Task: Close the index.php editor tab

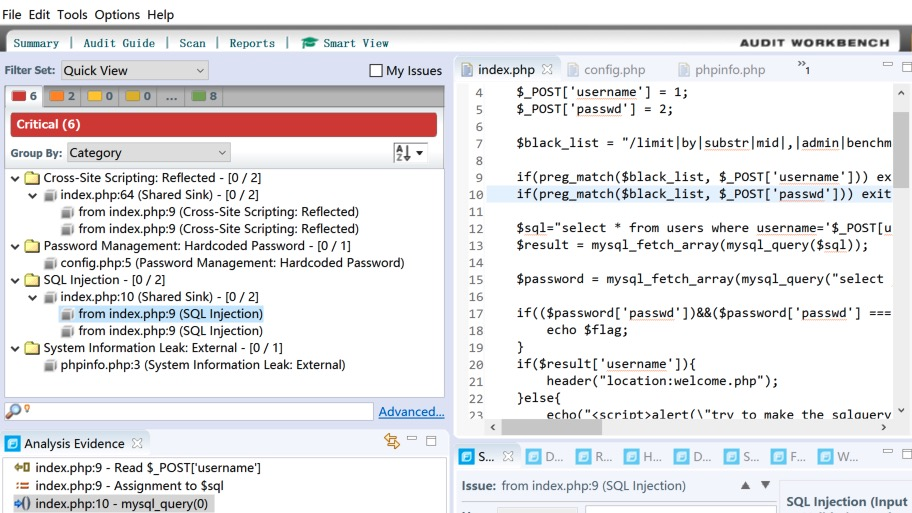Action: [547, 69]
